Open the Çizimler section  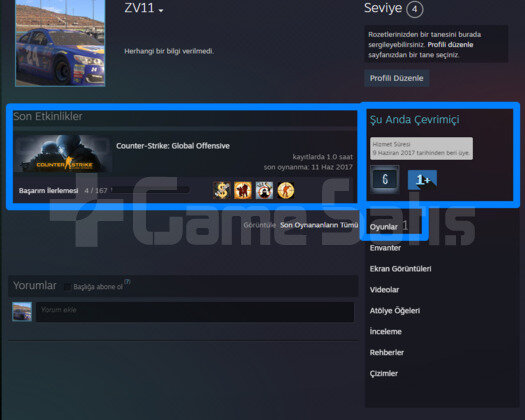(x=384, y=373)
